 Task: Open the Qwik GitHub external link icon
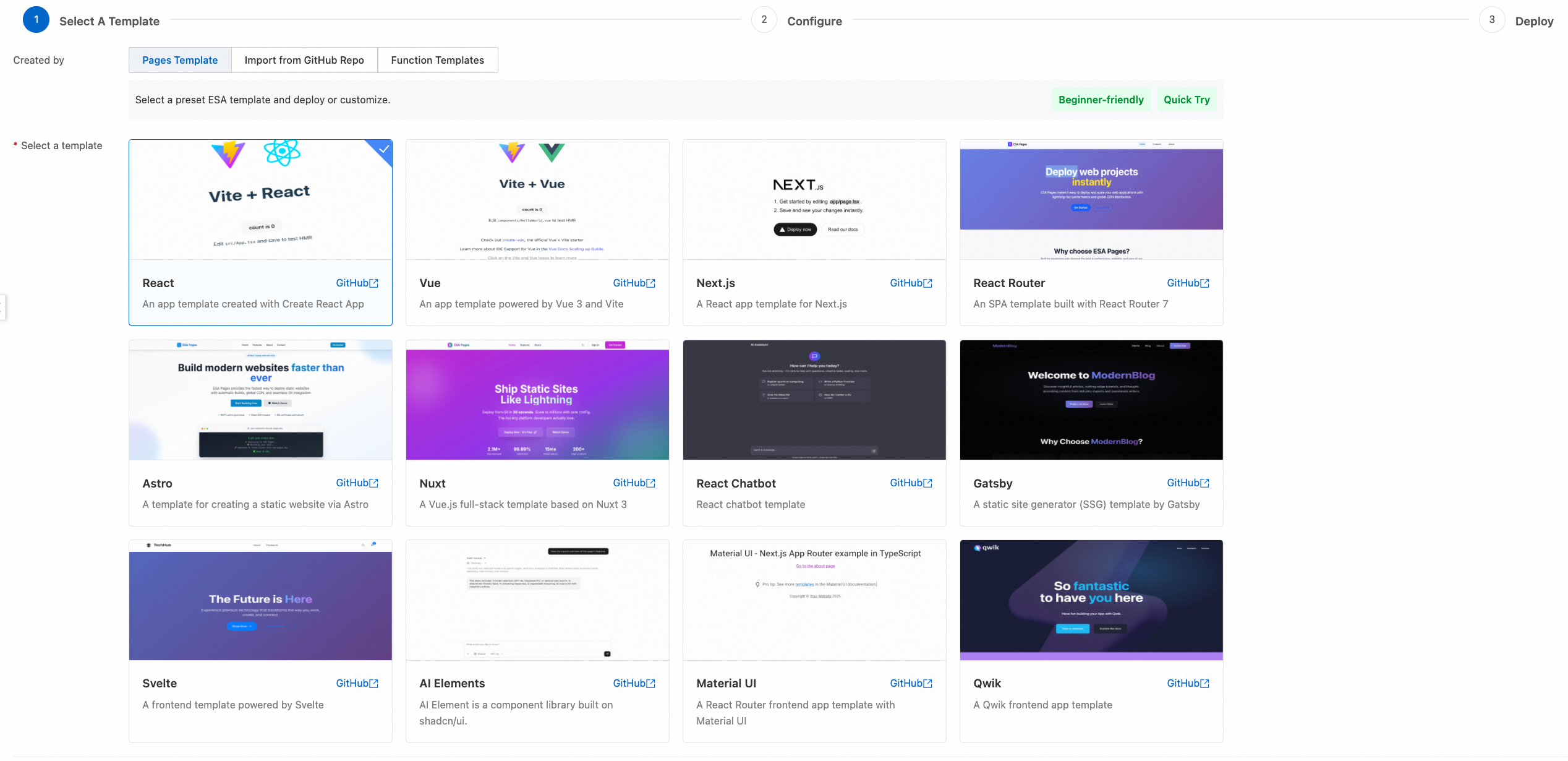(1204, 684)
